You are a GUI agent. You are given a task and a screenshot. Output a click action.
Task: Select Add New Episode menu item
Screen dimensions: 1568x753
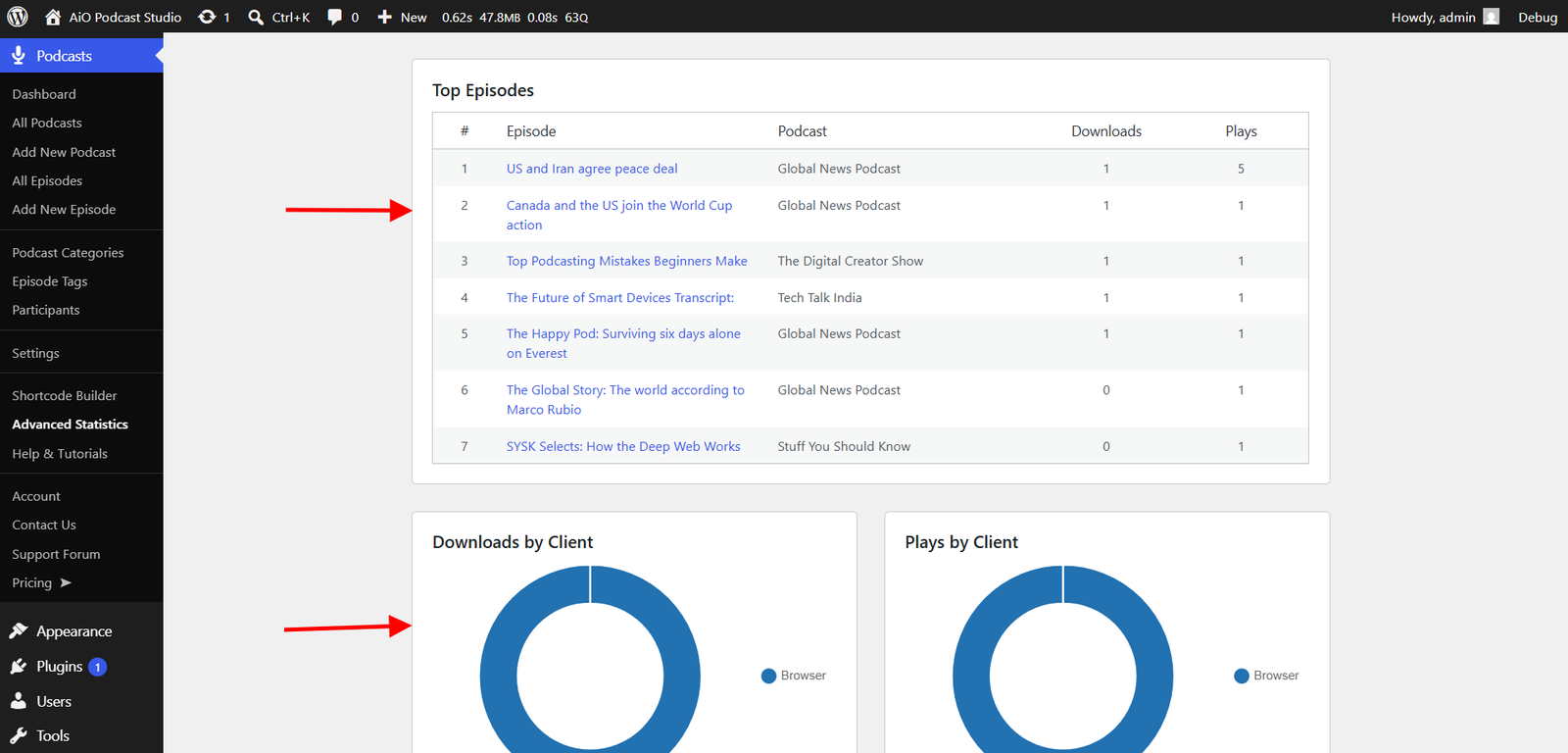[64, 209]
